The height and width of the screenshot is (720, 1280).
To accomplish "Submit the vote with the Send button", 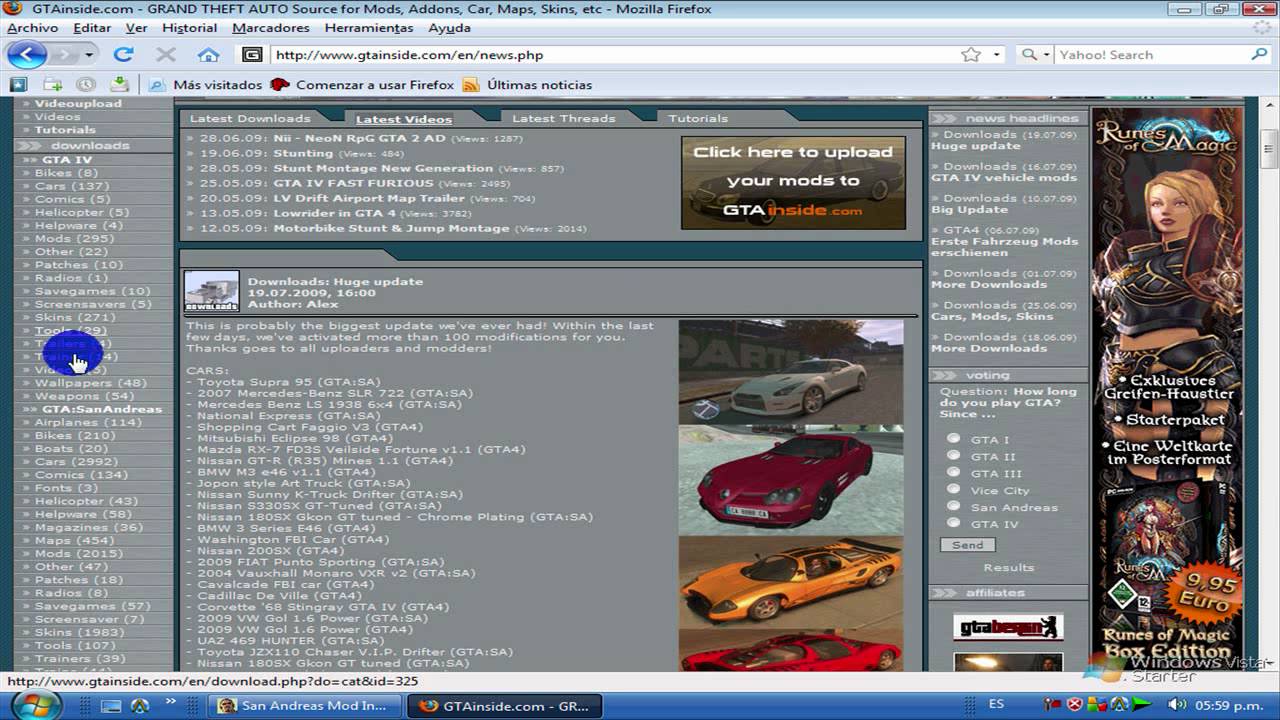I will click(x=967, y=545).
